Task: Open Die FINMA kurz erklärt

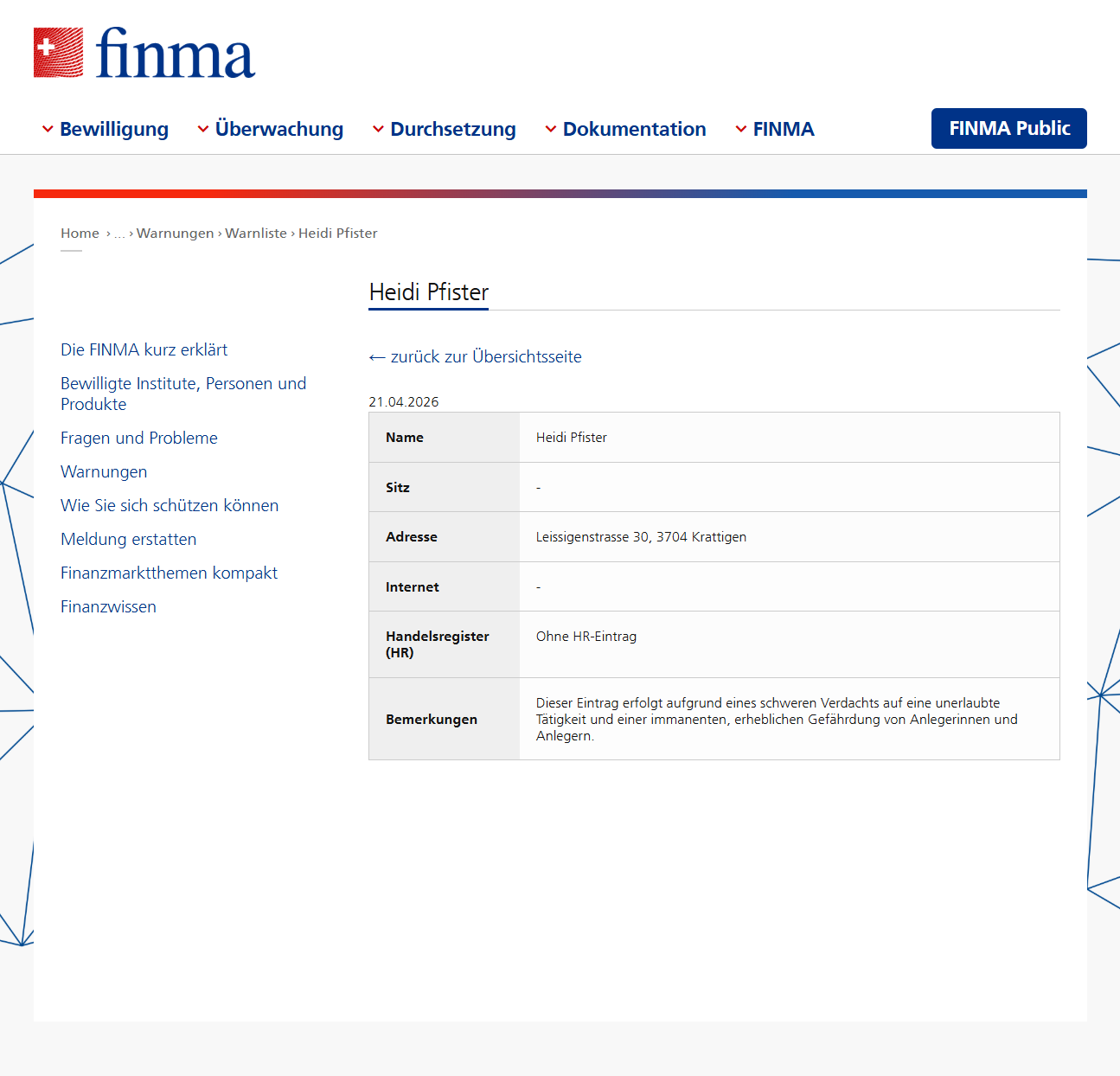Action: click(x=144, y=349)
